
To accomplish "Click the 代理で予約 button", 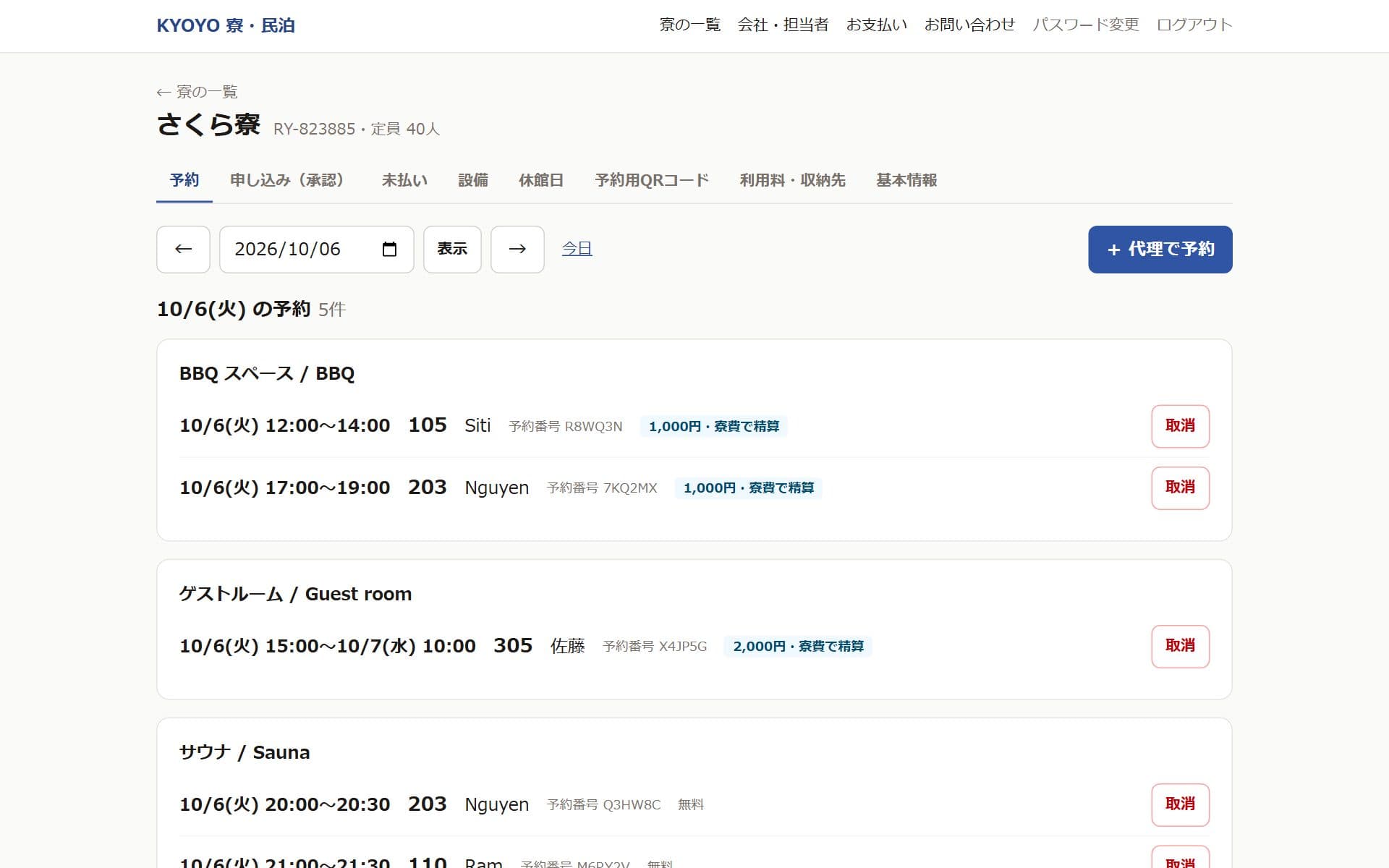I will click(x=1160, y=250).
